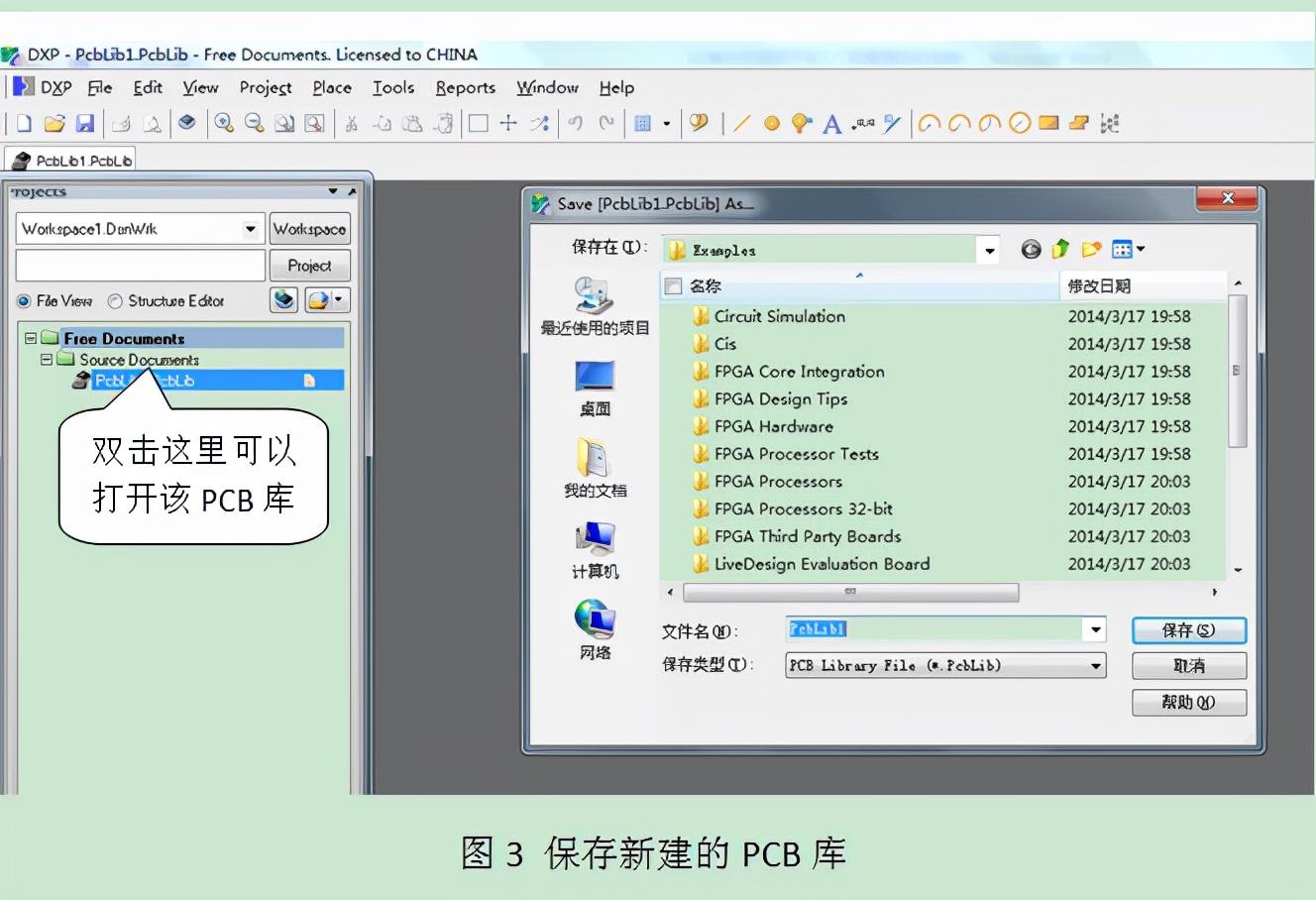Click the Print Preview toolbar icon

click(152, 123)
